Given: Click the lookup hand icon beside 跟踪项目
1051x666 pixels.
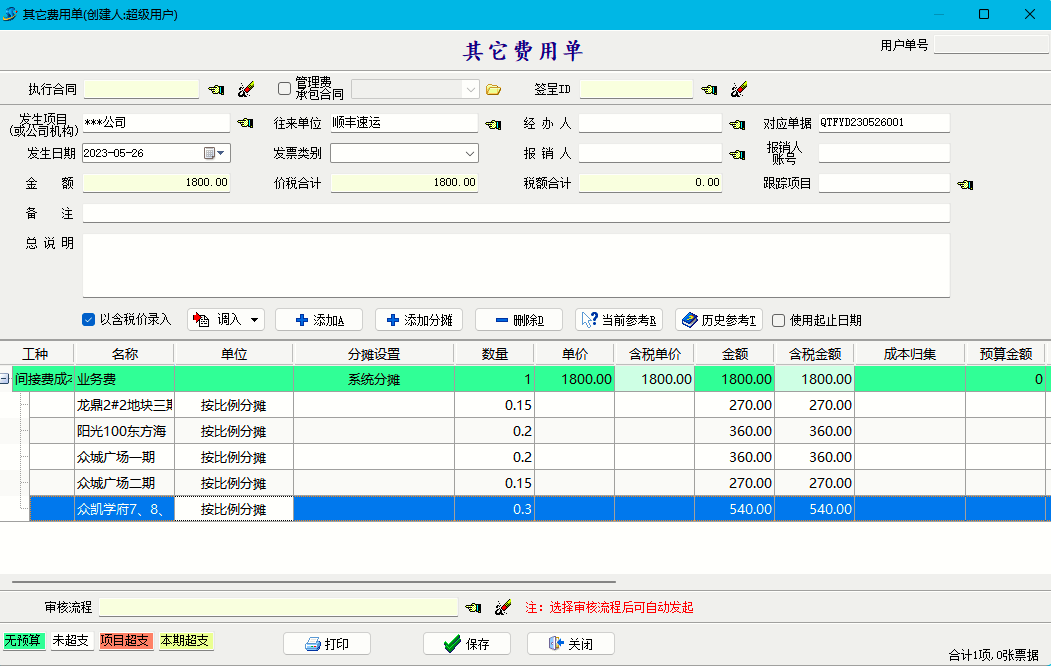Looking at the screenshot, I should click(965, 184).
